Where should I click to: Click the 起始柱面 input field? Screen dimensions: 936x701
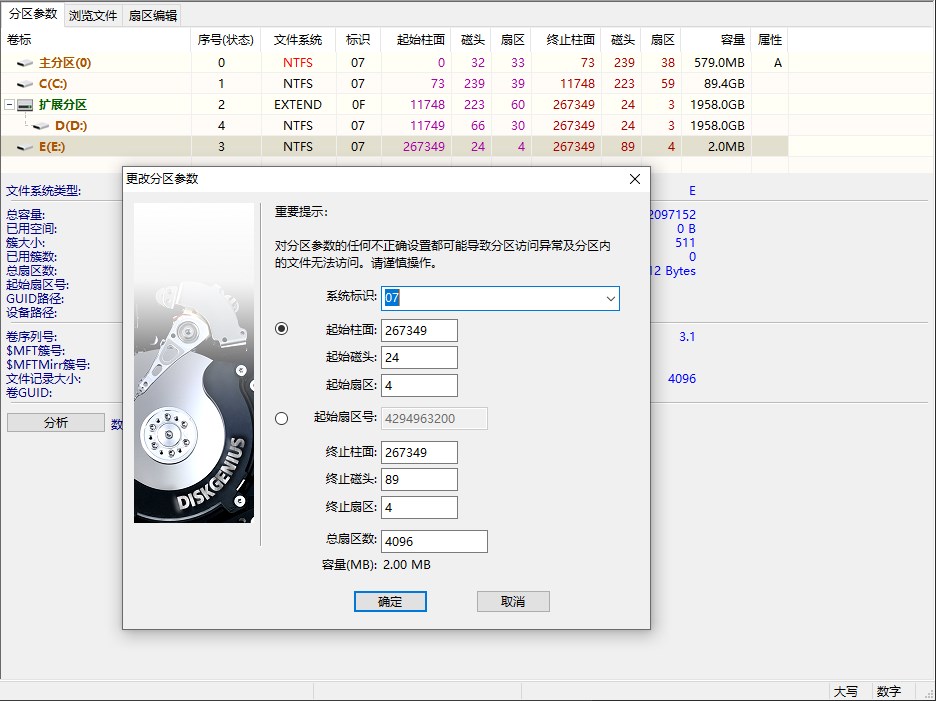[x=419, y=330]
